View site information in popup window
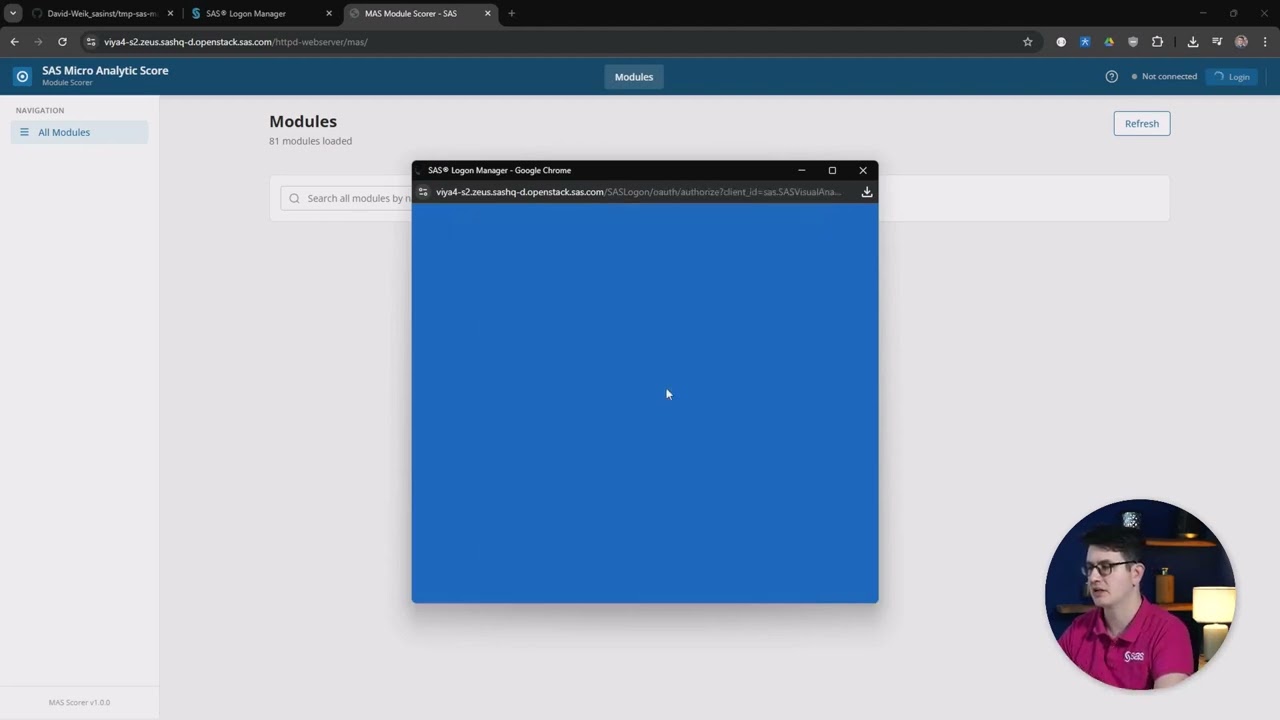1280x720 pixels. (x=423, y=192)
